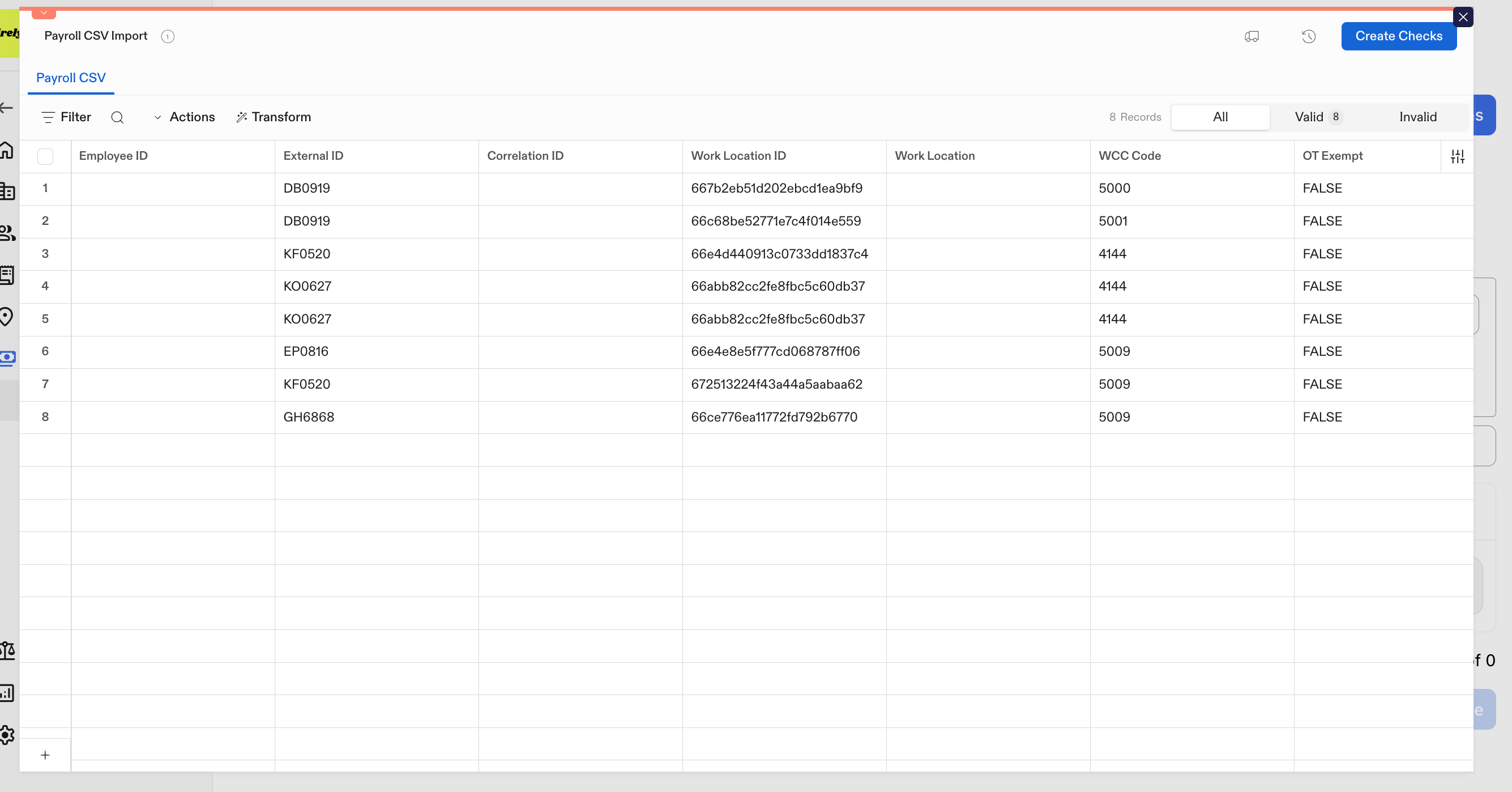Viewport: 1512px width, 792px height.
Task: Click the history icon near Create Checks
Action: 1308,36
